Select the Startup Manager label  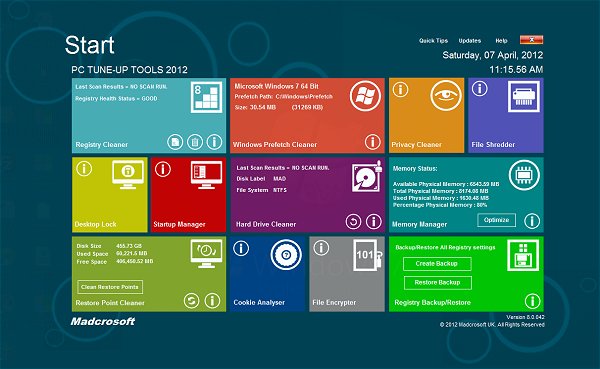[x=179, y=224]
